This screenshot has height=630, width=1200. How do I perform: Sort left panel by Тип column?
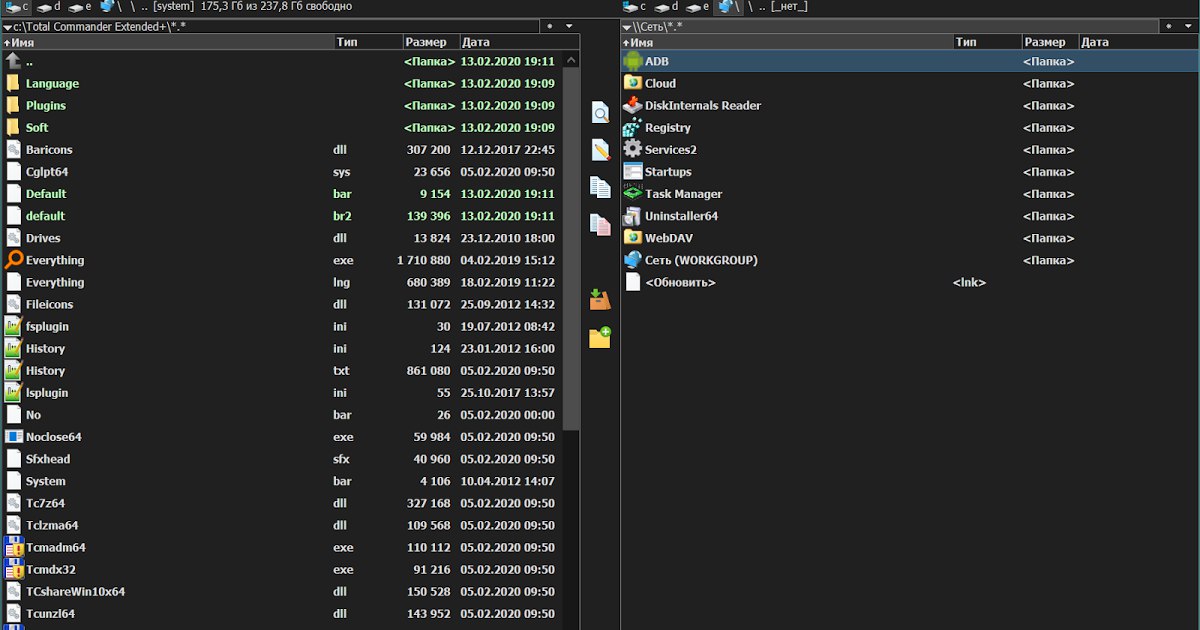(368, 42)
